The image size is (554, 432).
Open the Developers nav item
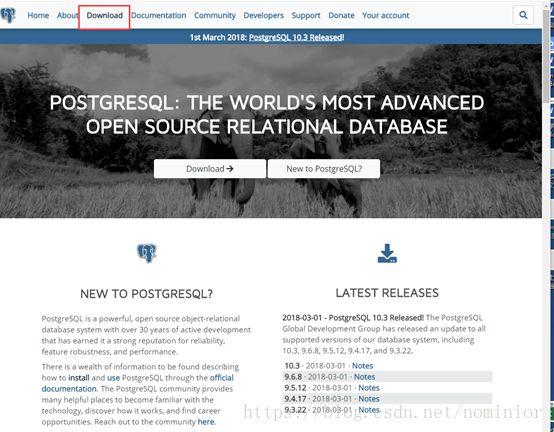pos(264,16)
